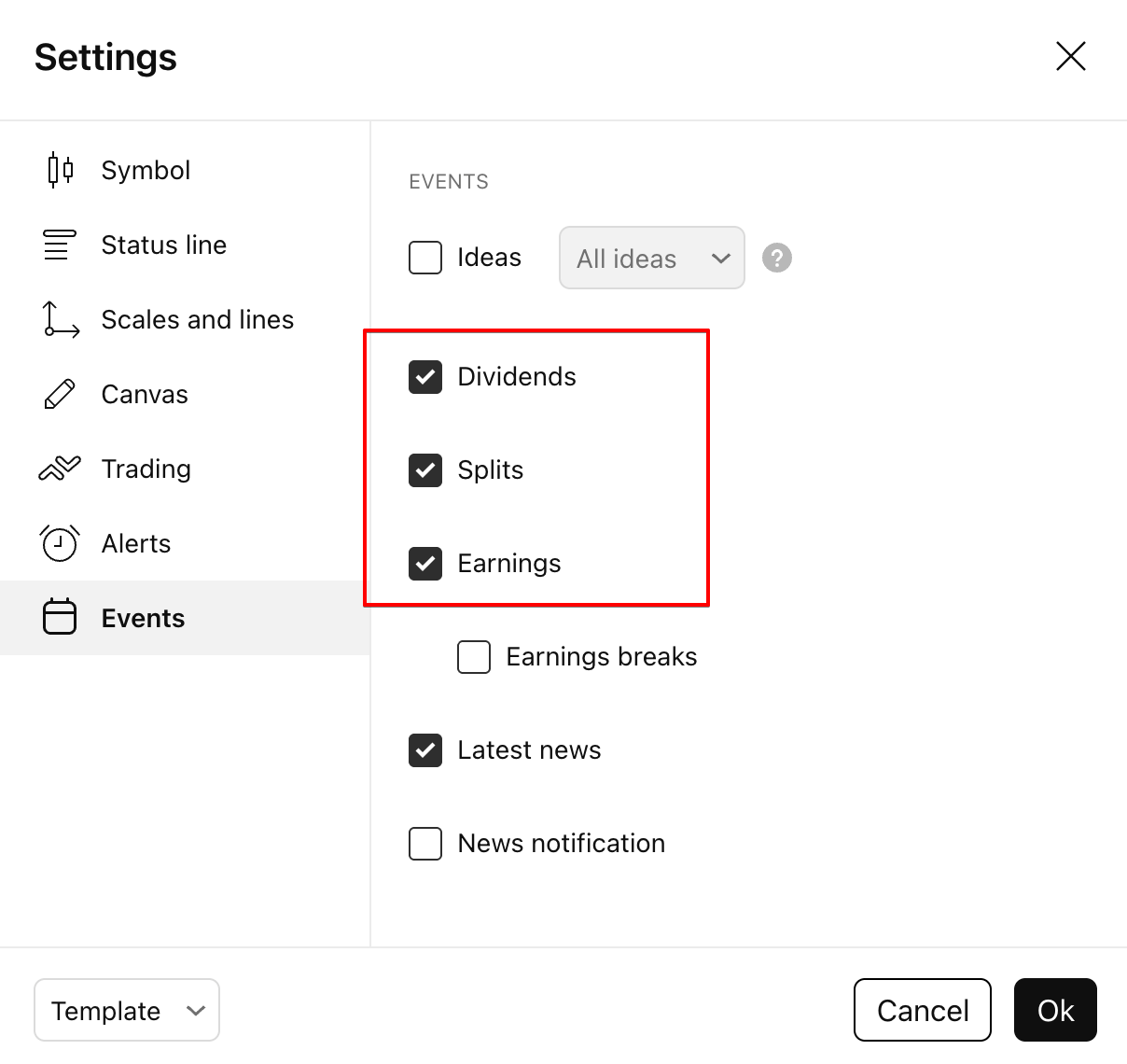Uncheck the Dividends checkbox
1127x1064 pixels.
tap(425, 377)
